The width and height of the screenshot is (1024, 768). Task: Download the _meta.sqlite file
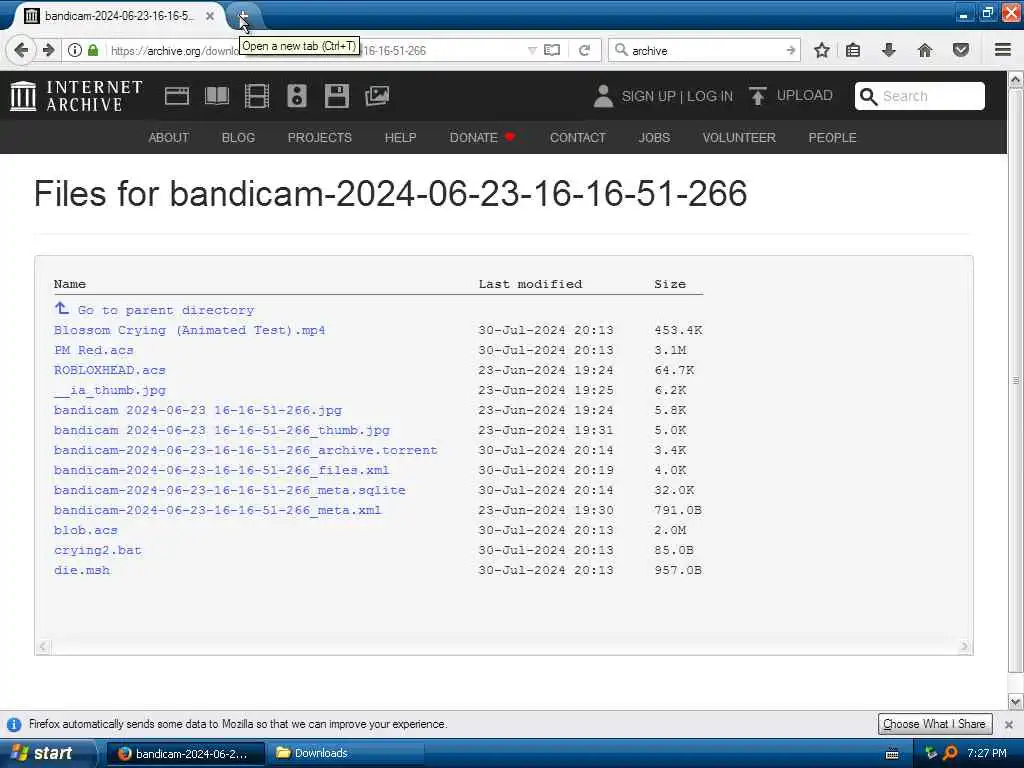click(x=230, y=490)
